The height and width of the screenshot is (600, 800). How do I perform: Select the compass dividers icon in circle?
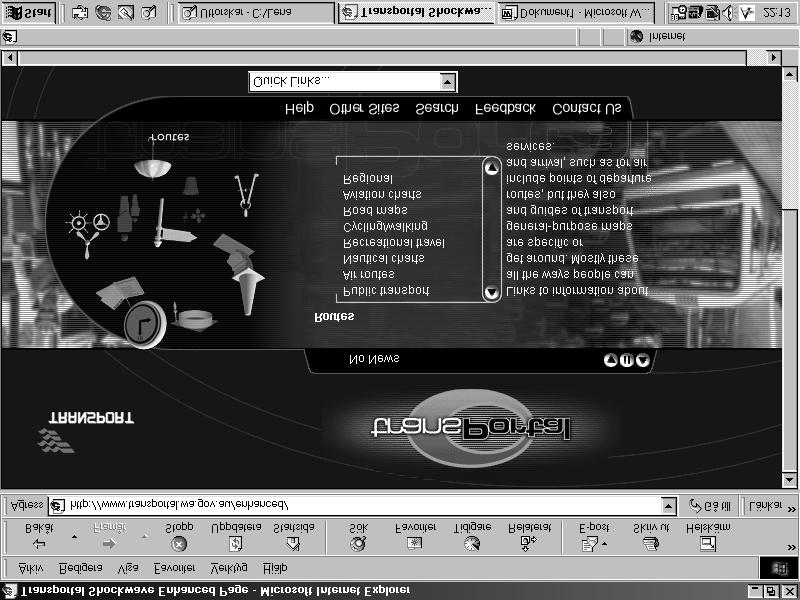pos(246,195)
